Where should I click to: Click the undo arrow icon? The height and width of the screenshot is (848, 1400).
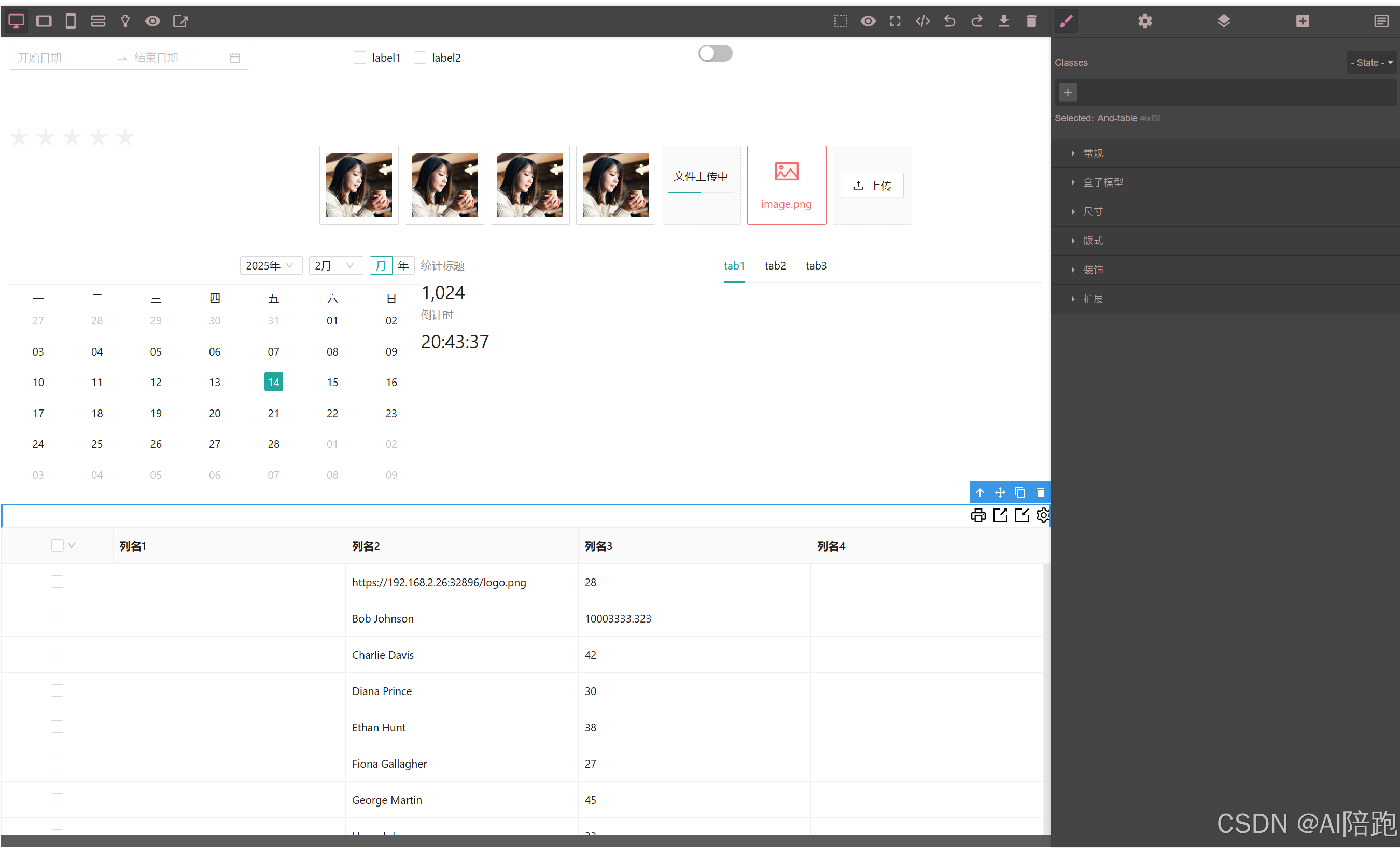click(x=949, y=21)
